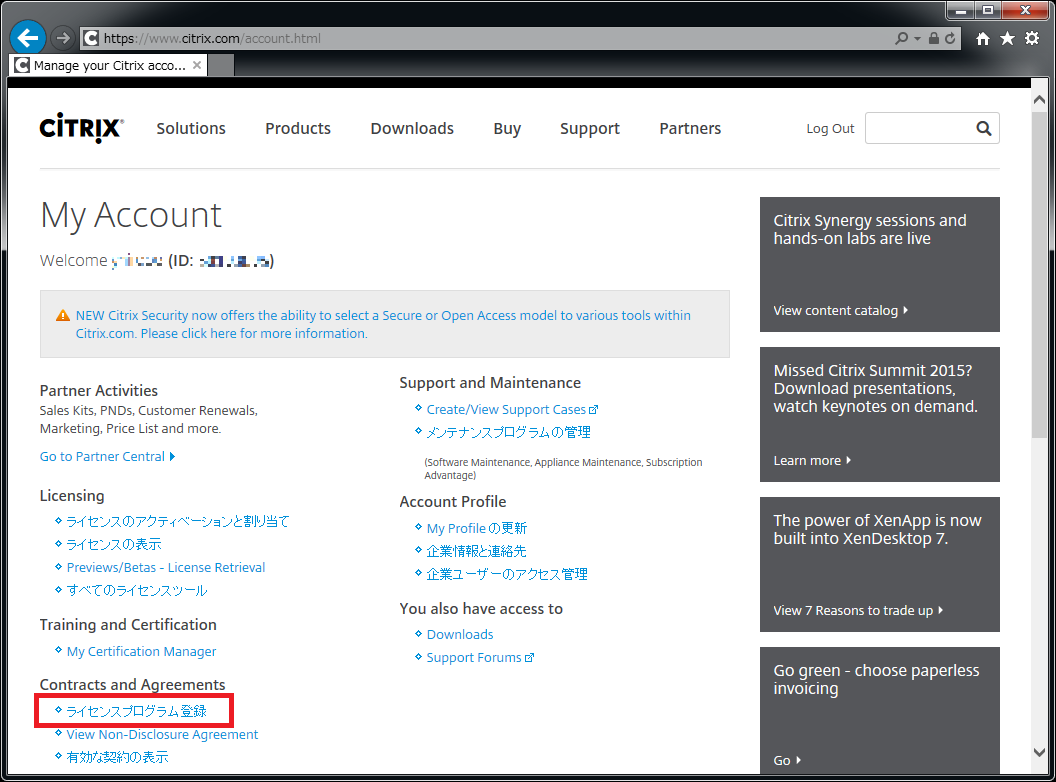Click the magnifier icon in Citrix search box
Screen dimensions: 1056x782
click(x=983, y=128)
